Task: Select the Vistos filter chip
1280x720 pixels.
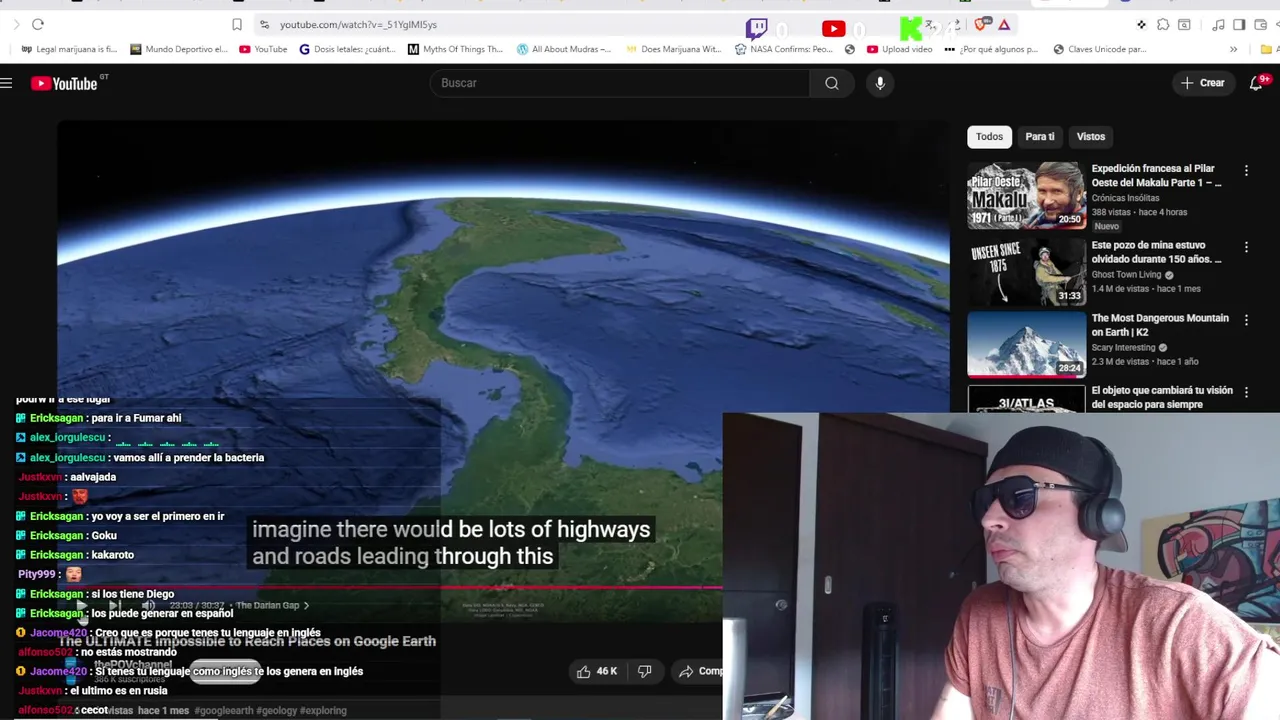Action: pos(1090,137)
